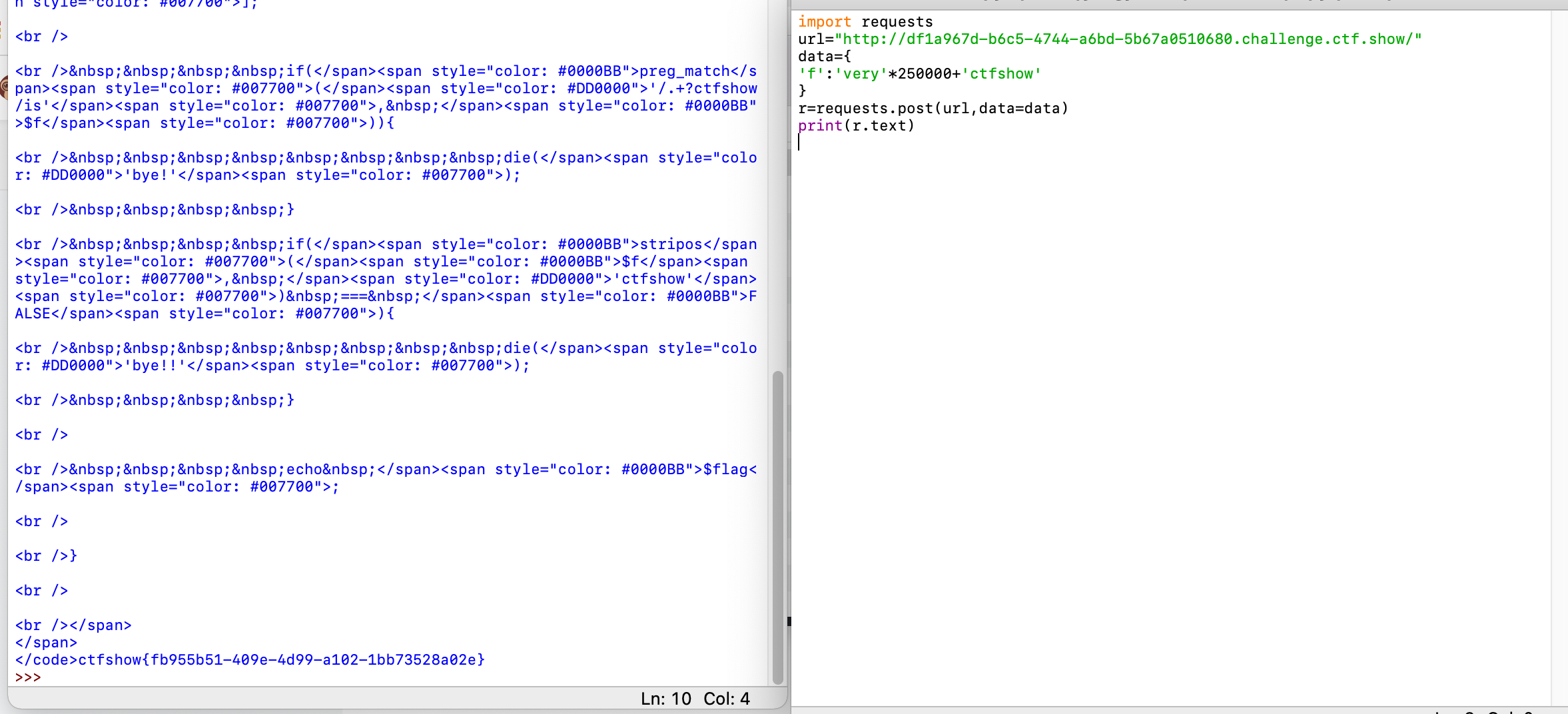This screenshot has height=714, width=1568.
Task: Click the requests module name on line 1
Action: pos(897,21)
